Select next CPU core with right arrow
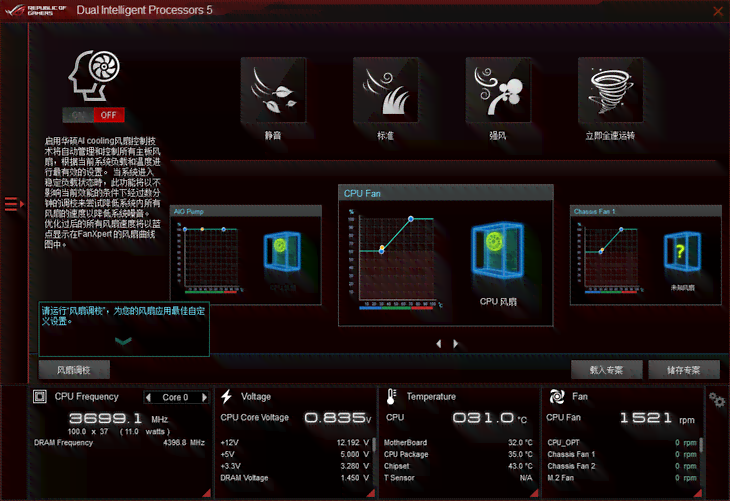This screenshot has height=501, width=730. point(204,397)
